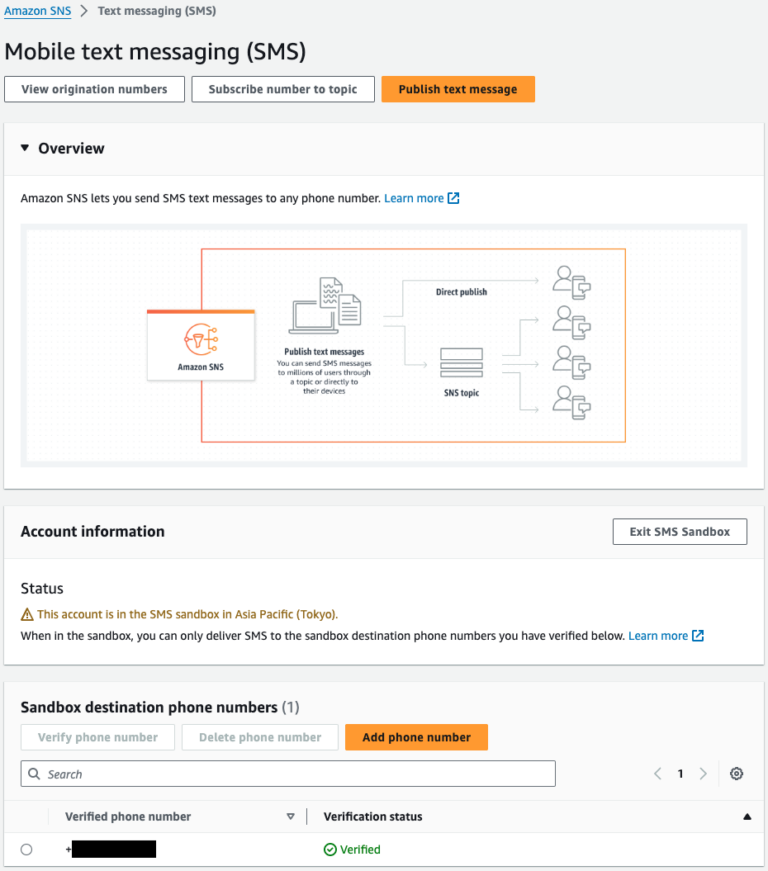Open the Amazon SNS breadcrumb
768x871 pixels.
pyautogui.click(x=38, y=11)
